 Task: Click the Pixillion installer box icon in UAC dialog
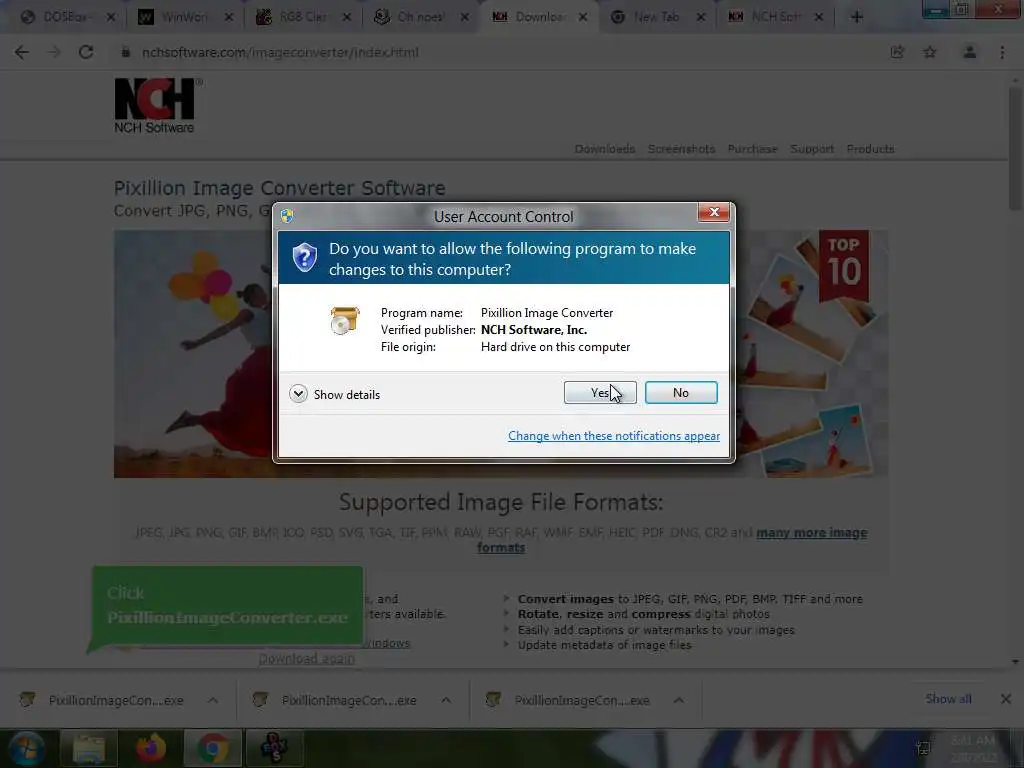(344, 320)
